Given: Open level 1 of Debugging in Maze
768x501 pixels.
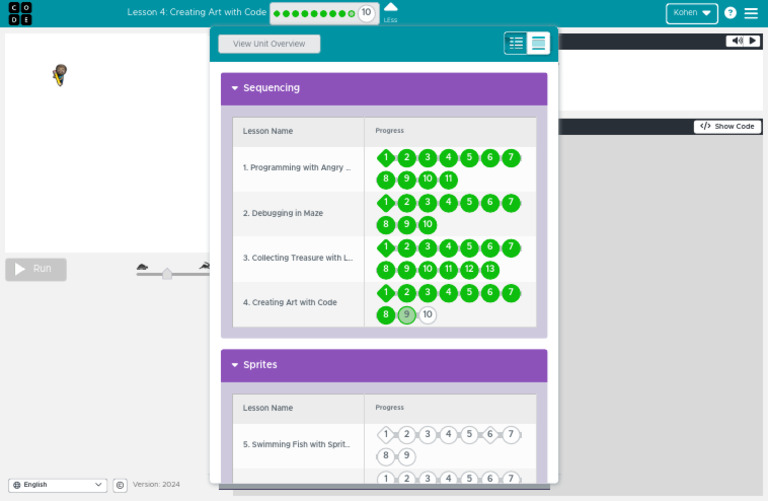Looking at the screenshot, I should click(x=386, y=202).
